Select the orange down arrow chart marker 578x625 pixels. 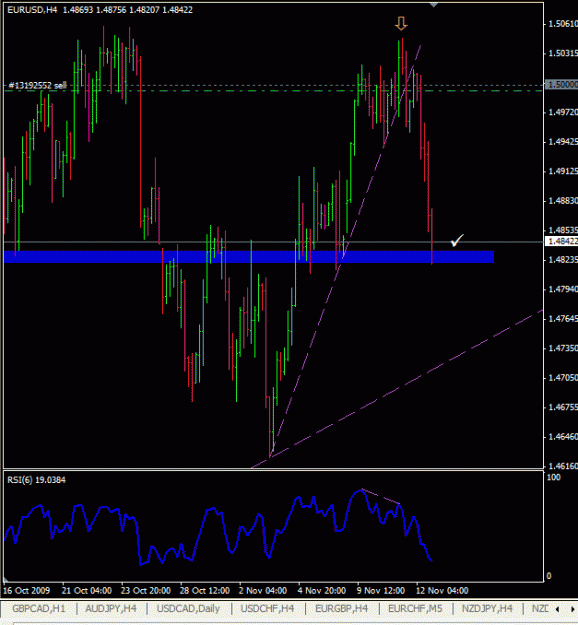pyautogui.click(x=401, y=24)
